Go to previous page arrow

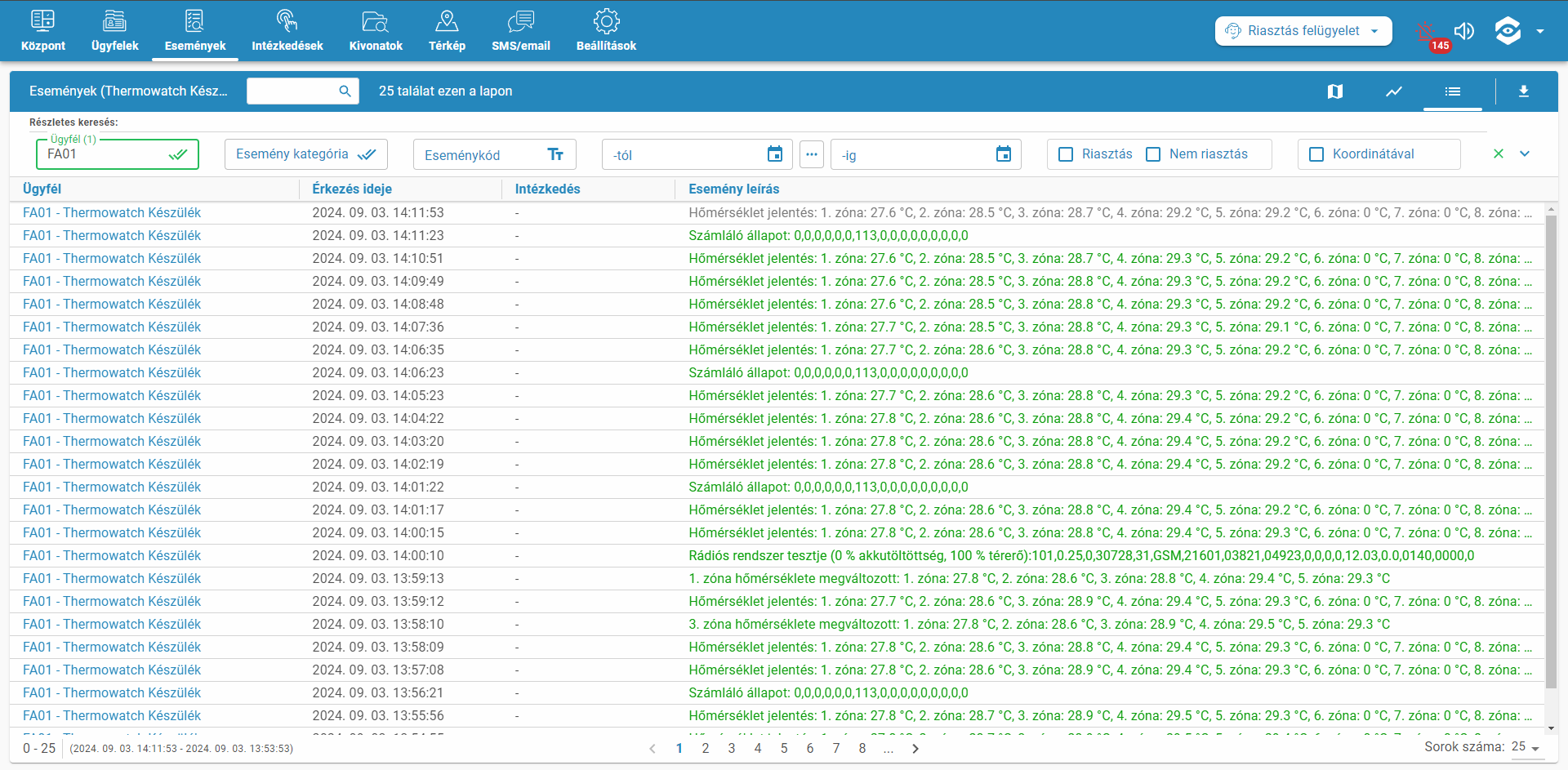[x=652, y=749]
